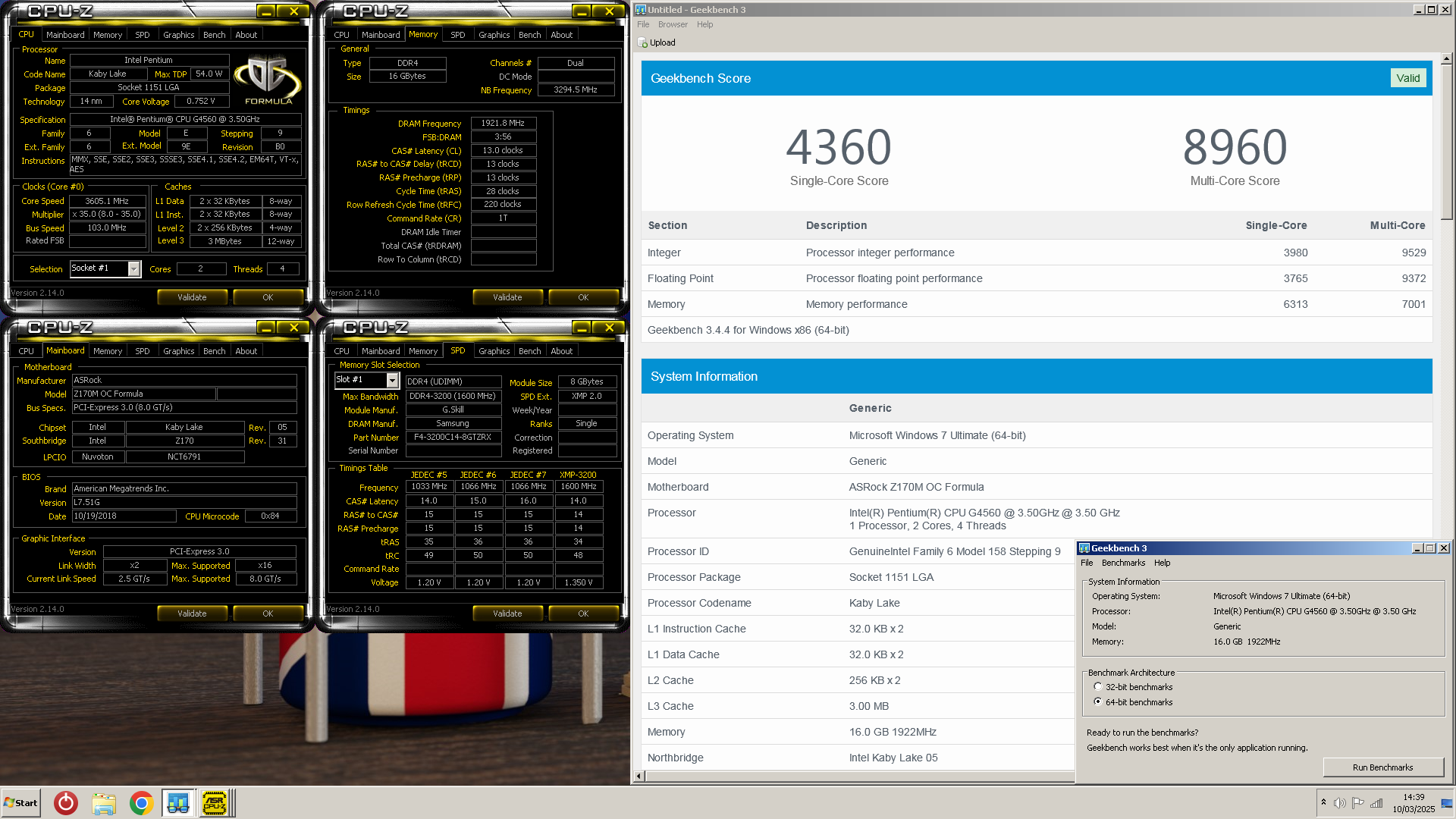Click the display tray icon beside the clock
This screenshot has width=1456, height=819.
pyautogui.click(x=1447, y=803)
